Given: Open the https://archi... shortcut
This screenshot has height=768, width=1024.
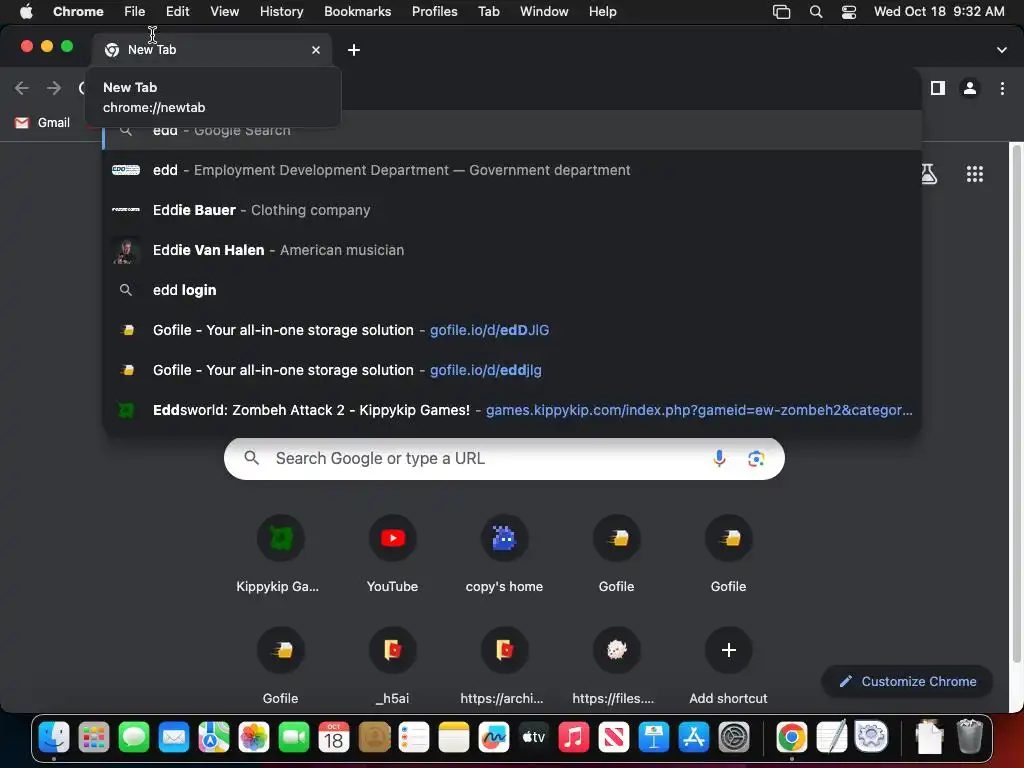Looking at the screenshot, I should point(504,665).
